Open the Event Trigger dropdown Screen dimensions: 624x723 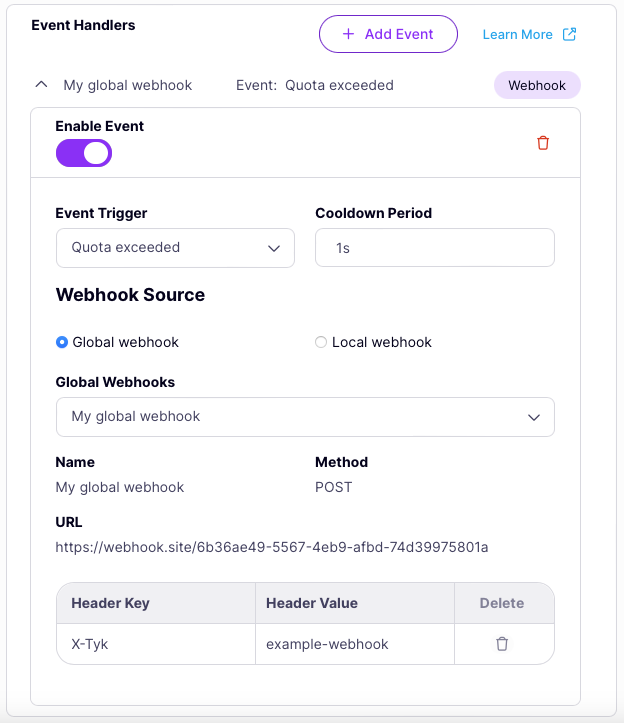[175, 248]
